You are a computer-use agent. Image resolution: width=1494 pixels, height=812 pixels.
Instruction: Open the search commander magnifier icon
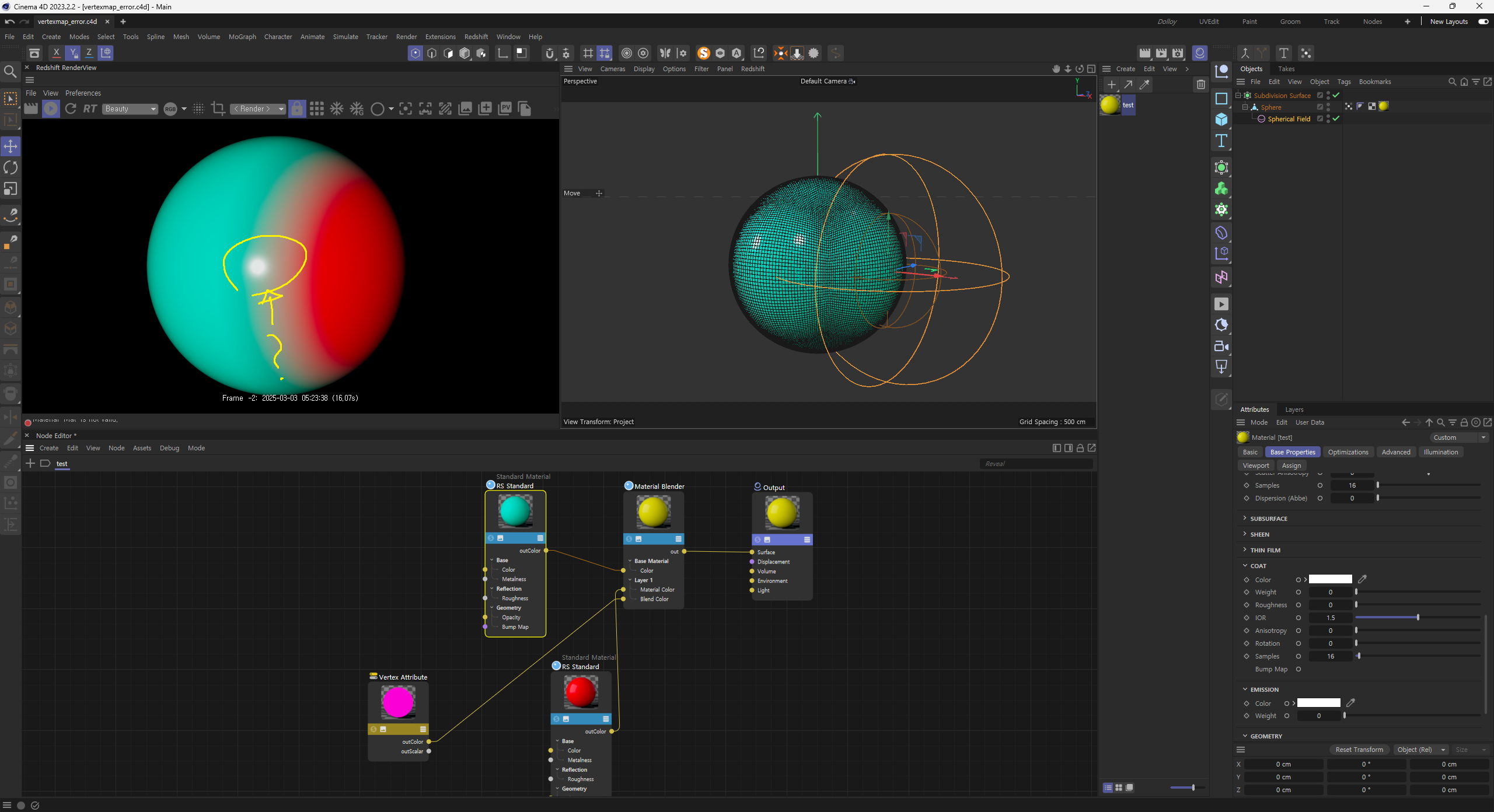pos(11,72)
